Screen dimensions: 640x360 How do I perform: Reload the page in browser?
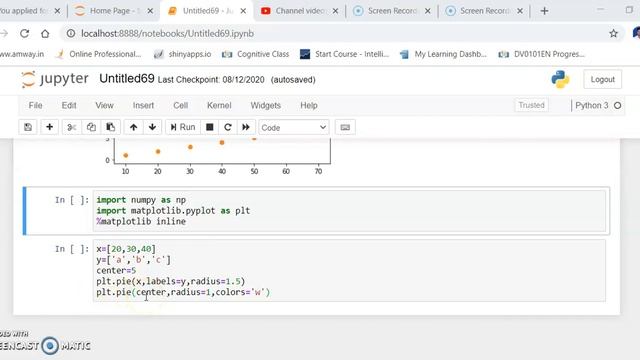pos(24,33)
